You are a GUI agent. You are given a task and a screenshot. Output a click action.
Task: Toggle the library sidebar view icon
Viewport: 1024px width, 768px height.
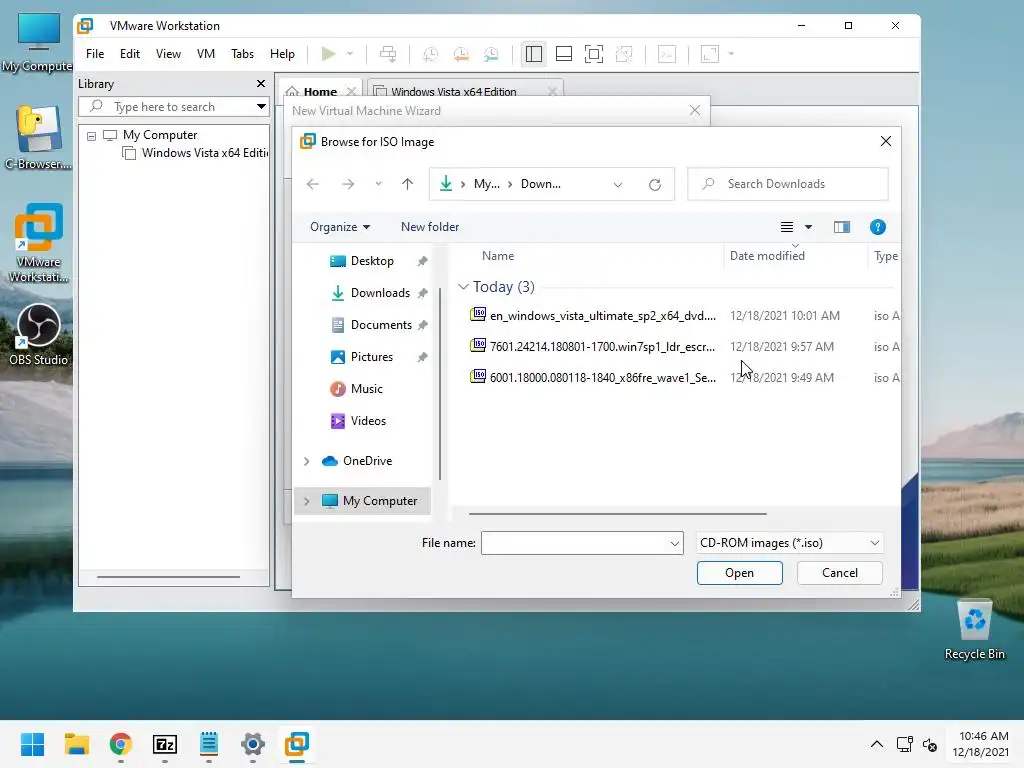pyautogui.click(x=534, y=54)
